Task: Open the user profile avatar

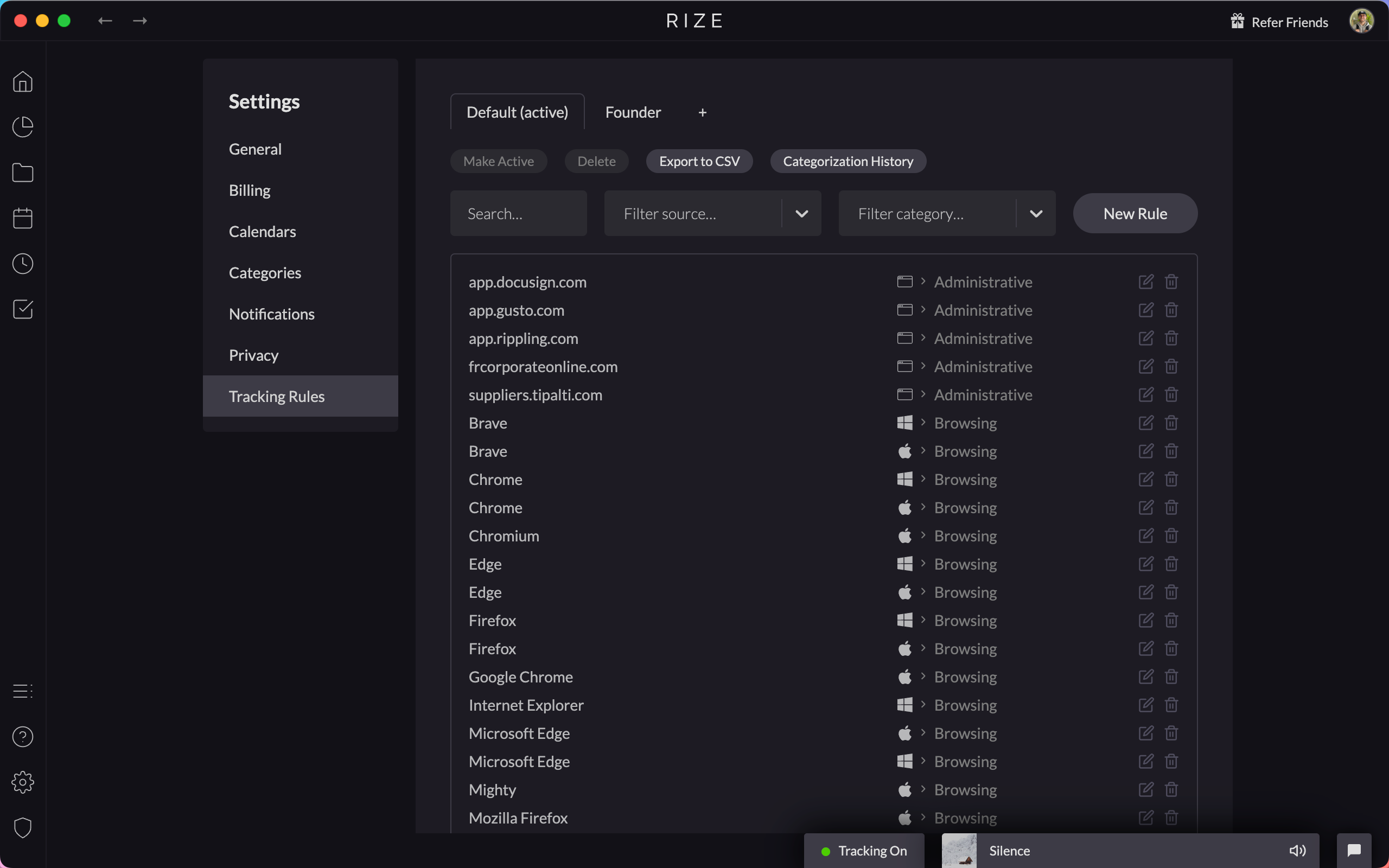Action: pyautogui.click(x=1361, y=21)
